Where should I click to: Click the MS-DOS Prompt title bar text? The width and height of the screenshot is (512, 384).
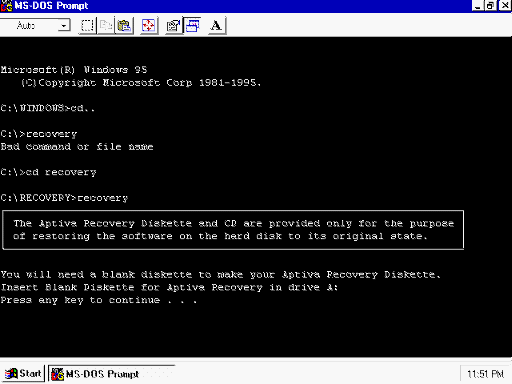point(52,6)
